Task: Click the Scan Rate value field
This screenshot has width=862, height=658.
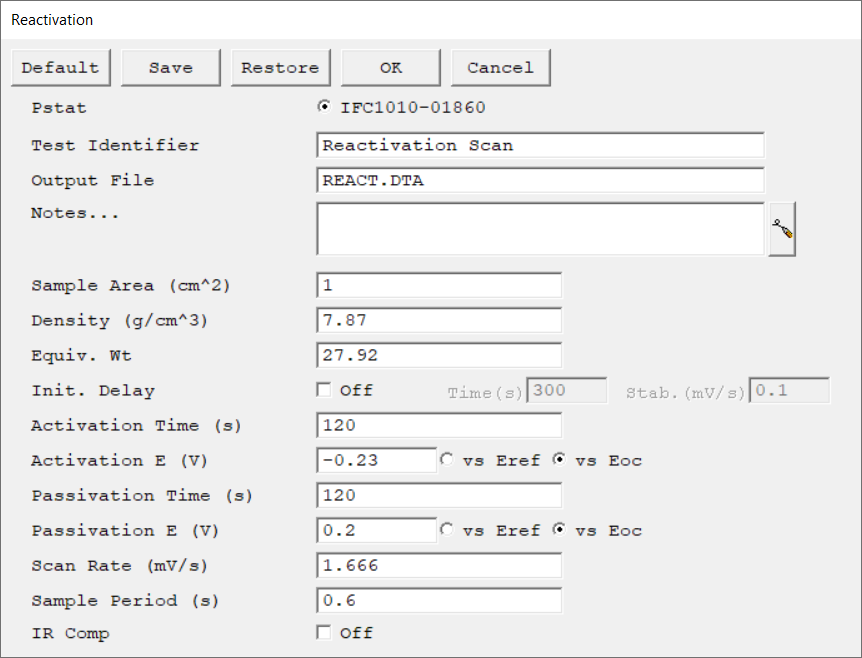Action: click(x=439, y=565)
